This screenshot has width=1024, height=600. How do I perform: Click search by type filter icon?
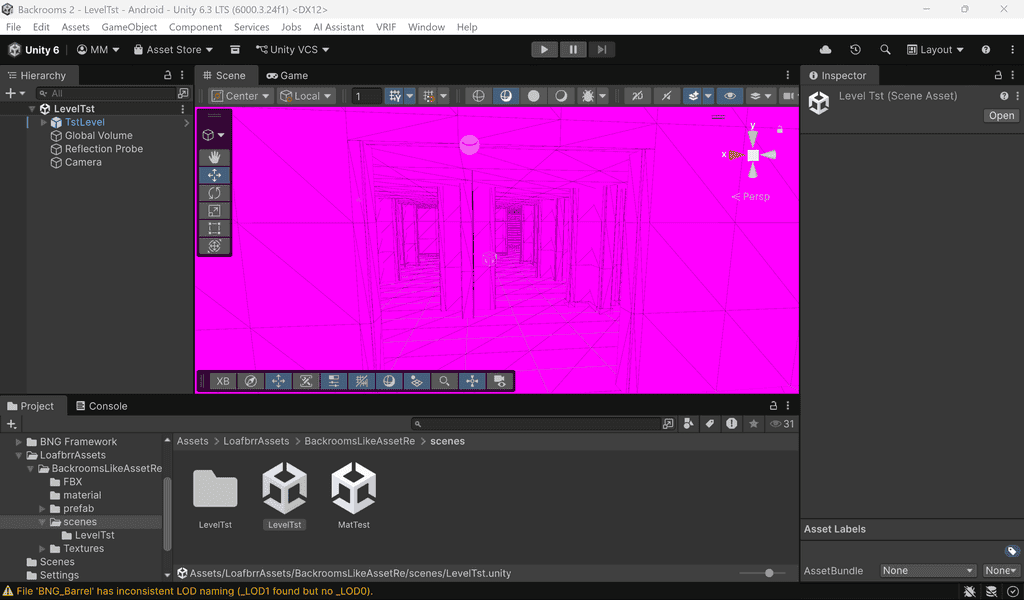point(688,424)
